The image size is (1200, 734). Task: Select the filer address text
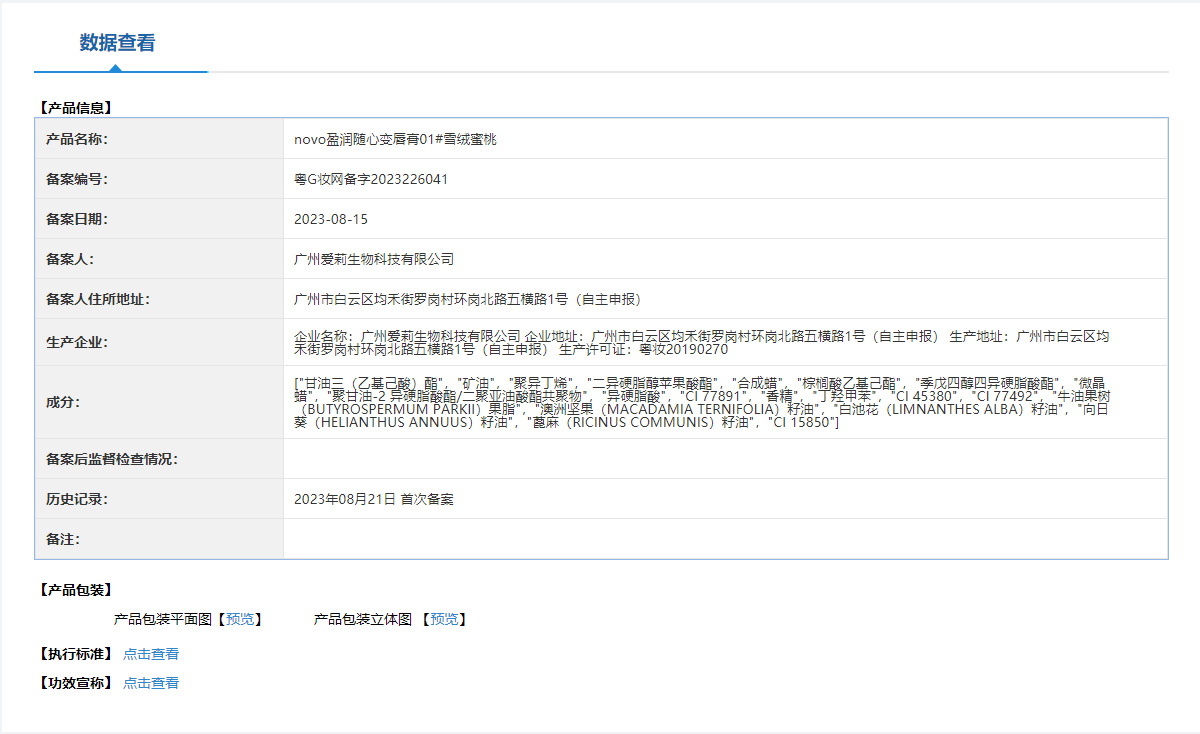pos(467,299)
